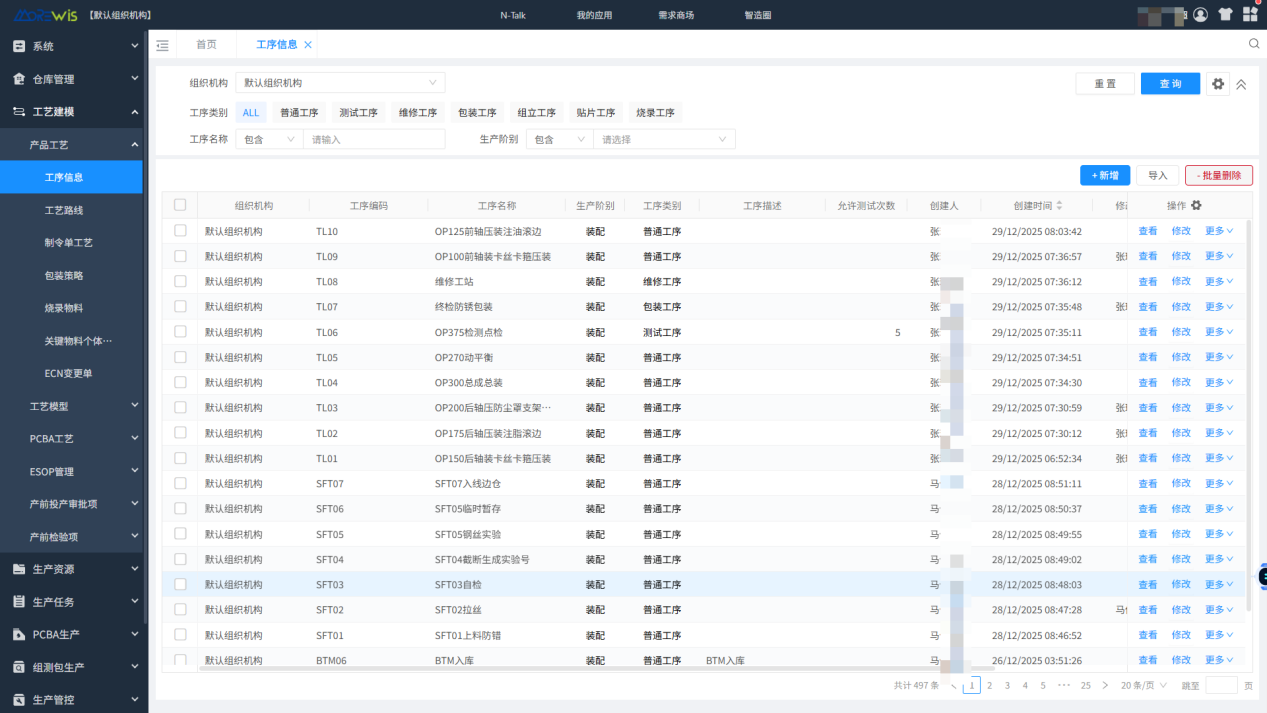Click the 系统 sidebar icon
Screen dimensions: 1267x713
(18, 47)
